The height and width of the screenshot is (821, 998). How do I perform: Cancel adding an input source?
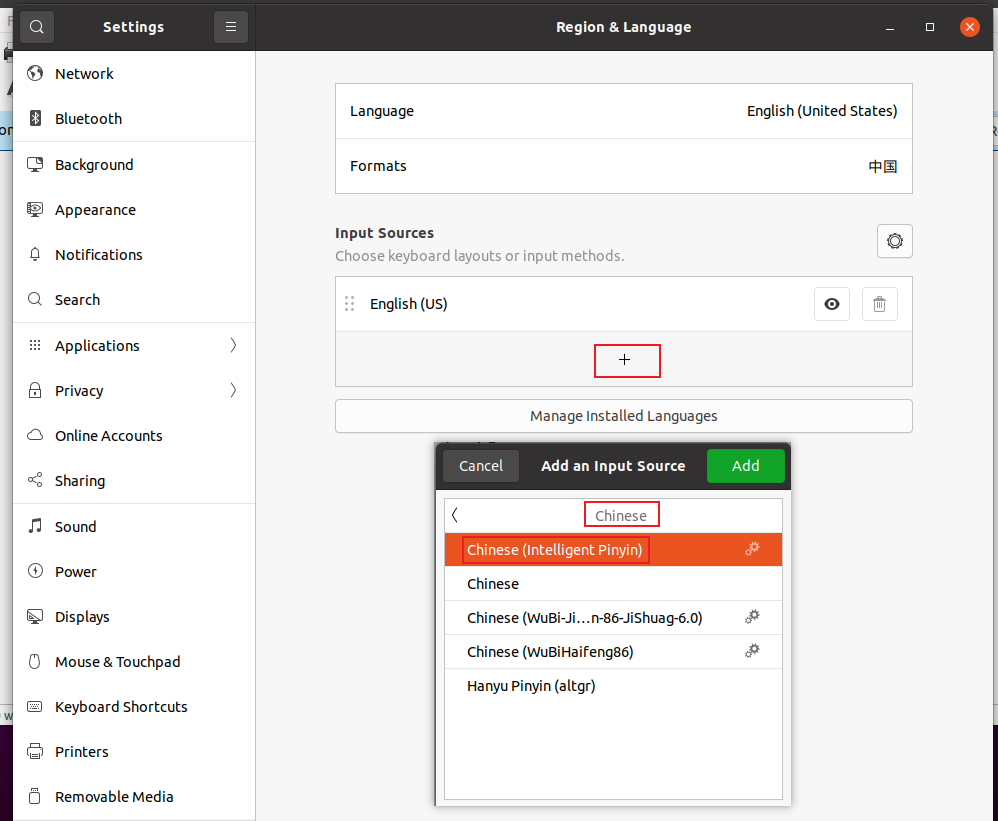[480, 465]
